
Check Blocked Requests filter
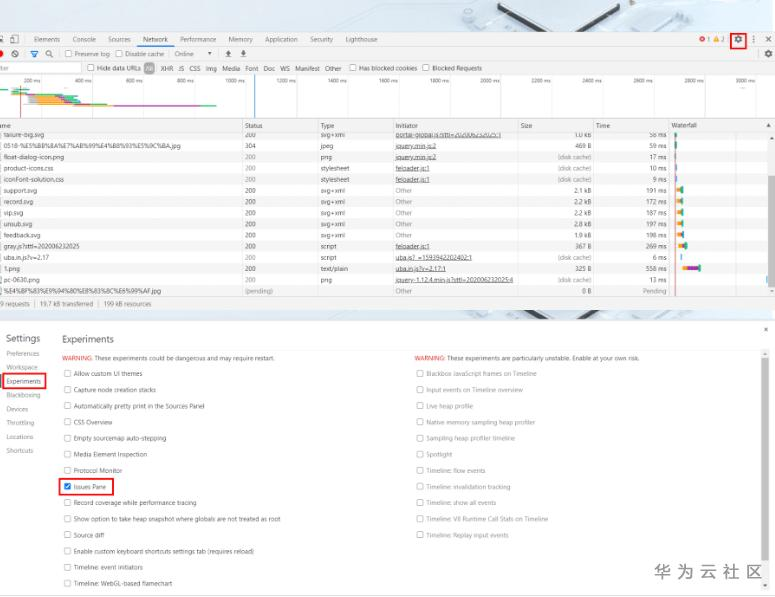click(426, 68)
